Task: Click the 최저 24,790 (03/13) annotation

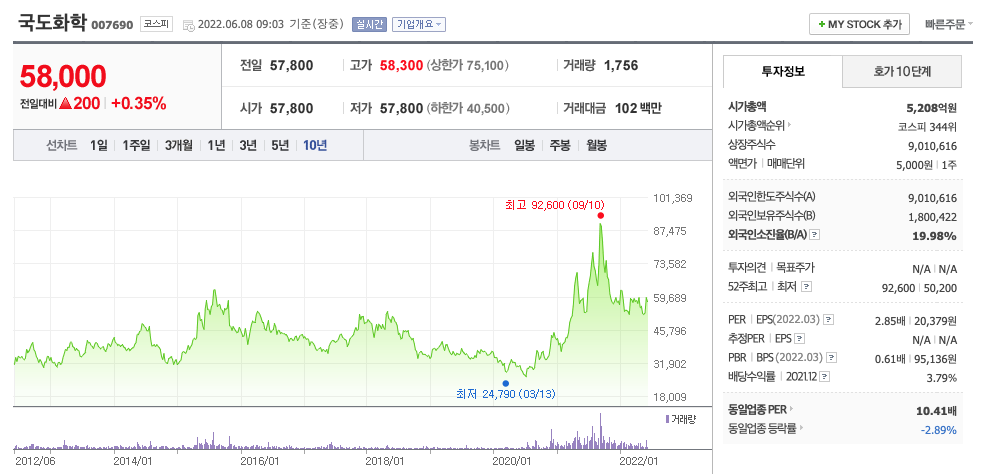Action: [x=505, y=394]
